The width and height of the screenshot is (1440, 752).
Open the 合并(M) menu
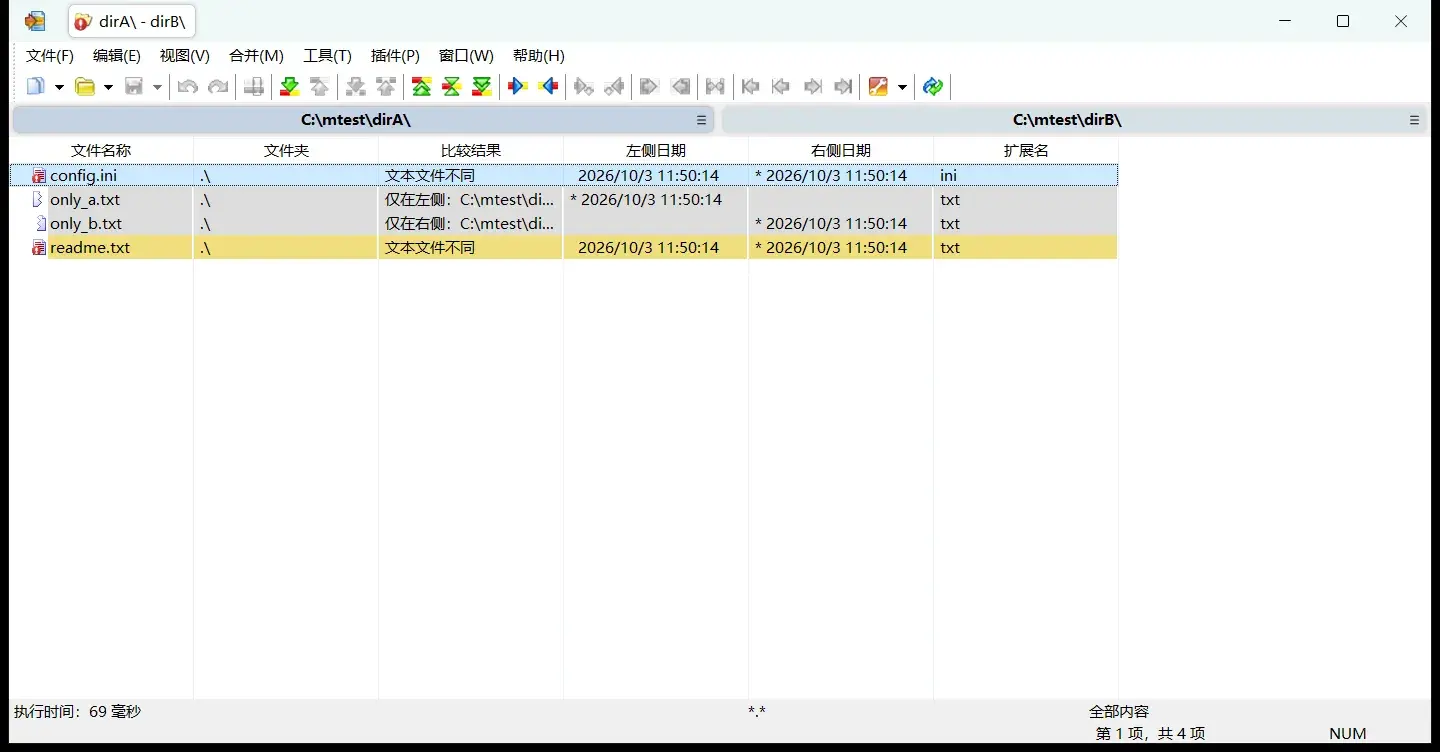point(256,56)
